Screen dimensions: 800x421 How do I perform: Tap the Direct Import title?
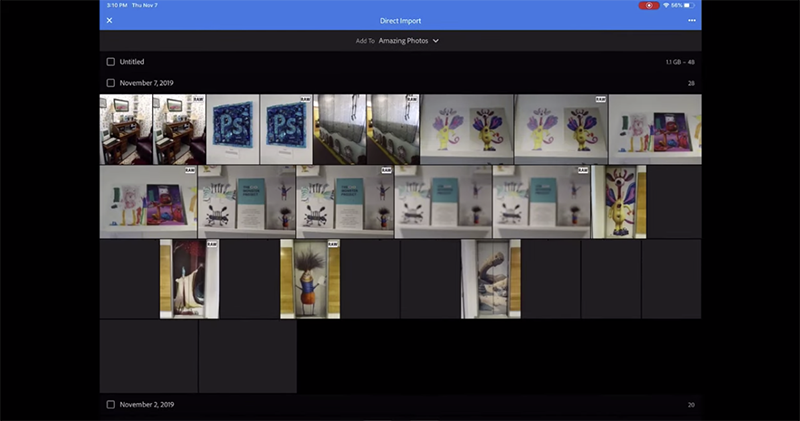click(400, 20)
